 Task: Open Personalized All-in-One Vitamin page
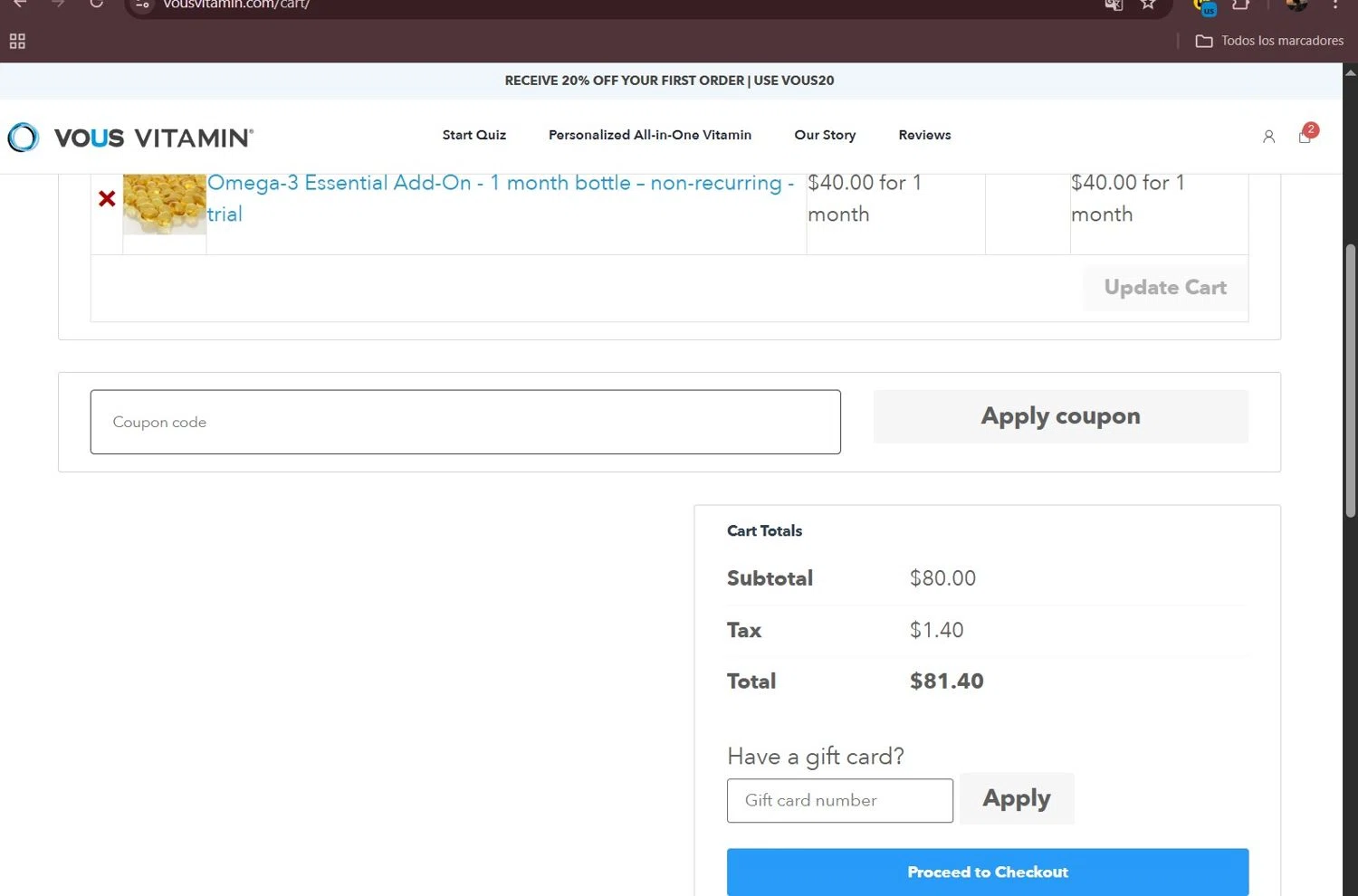click(650, 135)
